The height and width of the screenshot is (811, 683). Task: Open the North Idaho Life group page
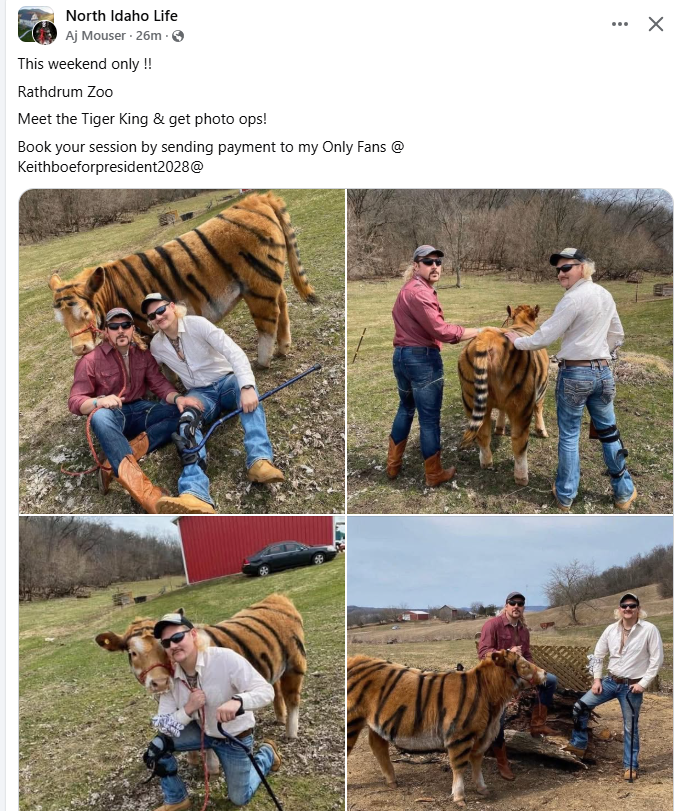pyautogui.click(x=122, y=16)
